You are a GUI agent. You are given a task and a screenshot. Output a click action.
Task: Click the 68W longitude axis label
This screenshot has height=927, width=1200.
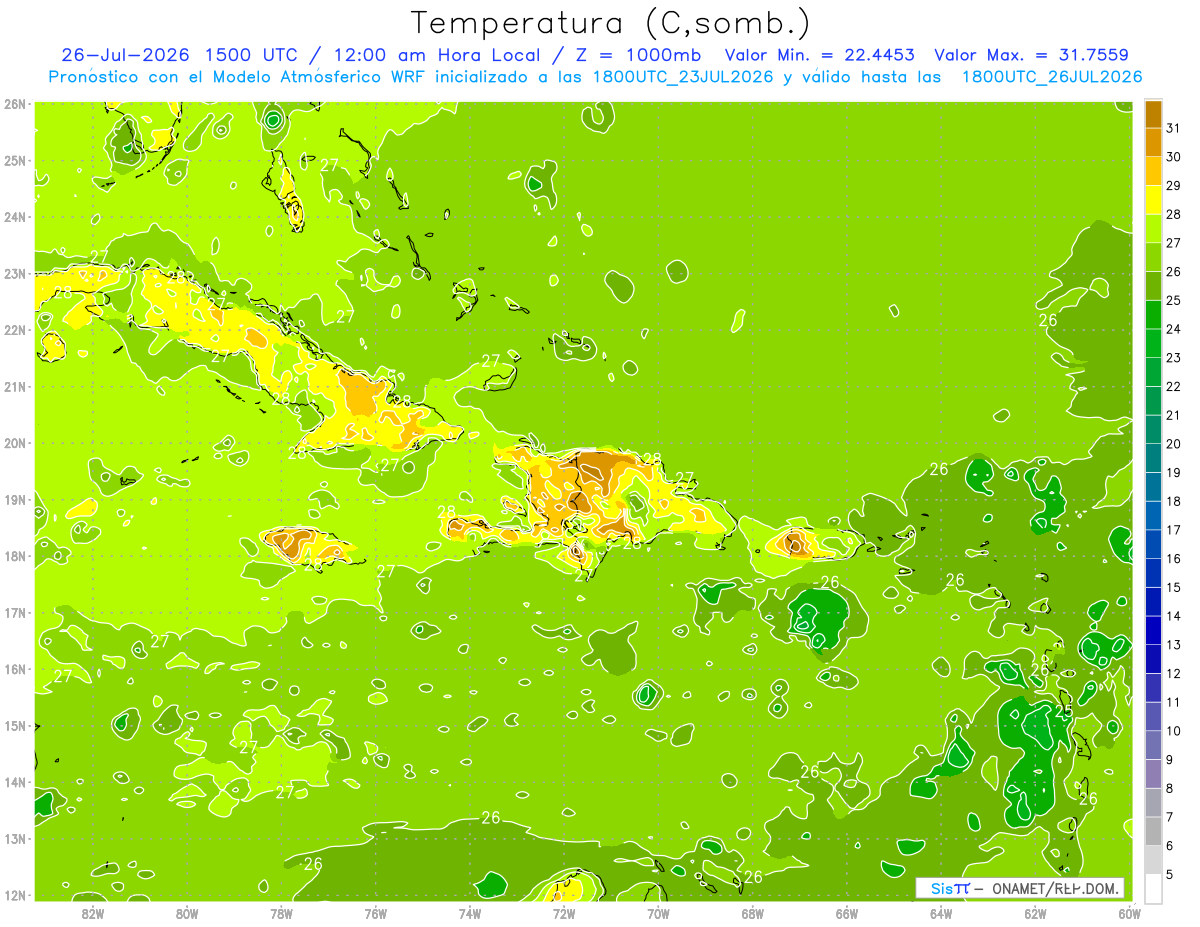pos(753,913)
